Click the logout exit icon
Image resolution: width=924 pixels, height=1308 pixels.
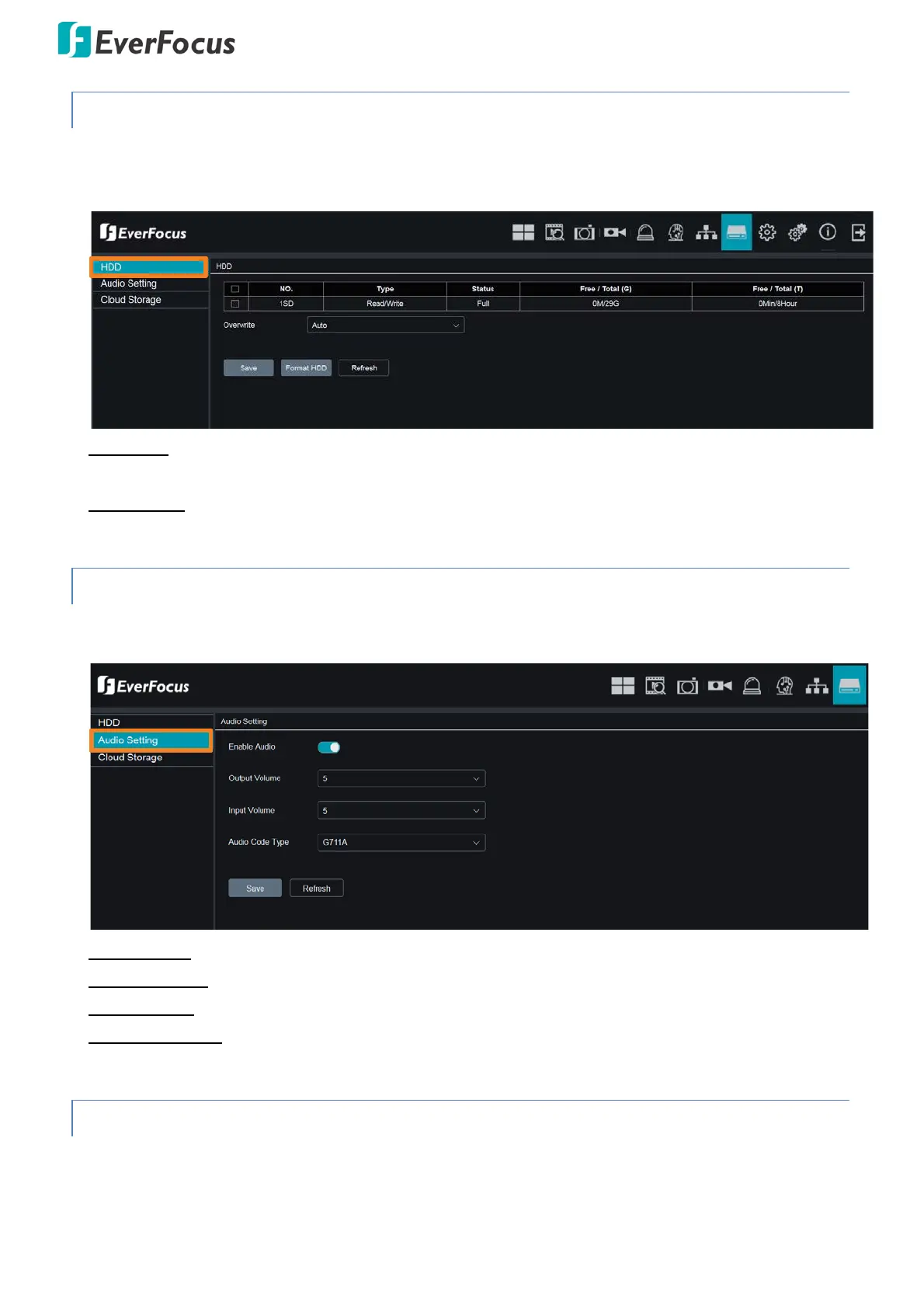tap(858, 232)
